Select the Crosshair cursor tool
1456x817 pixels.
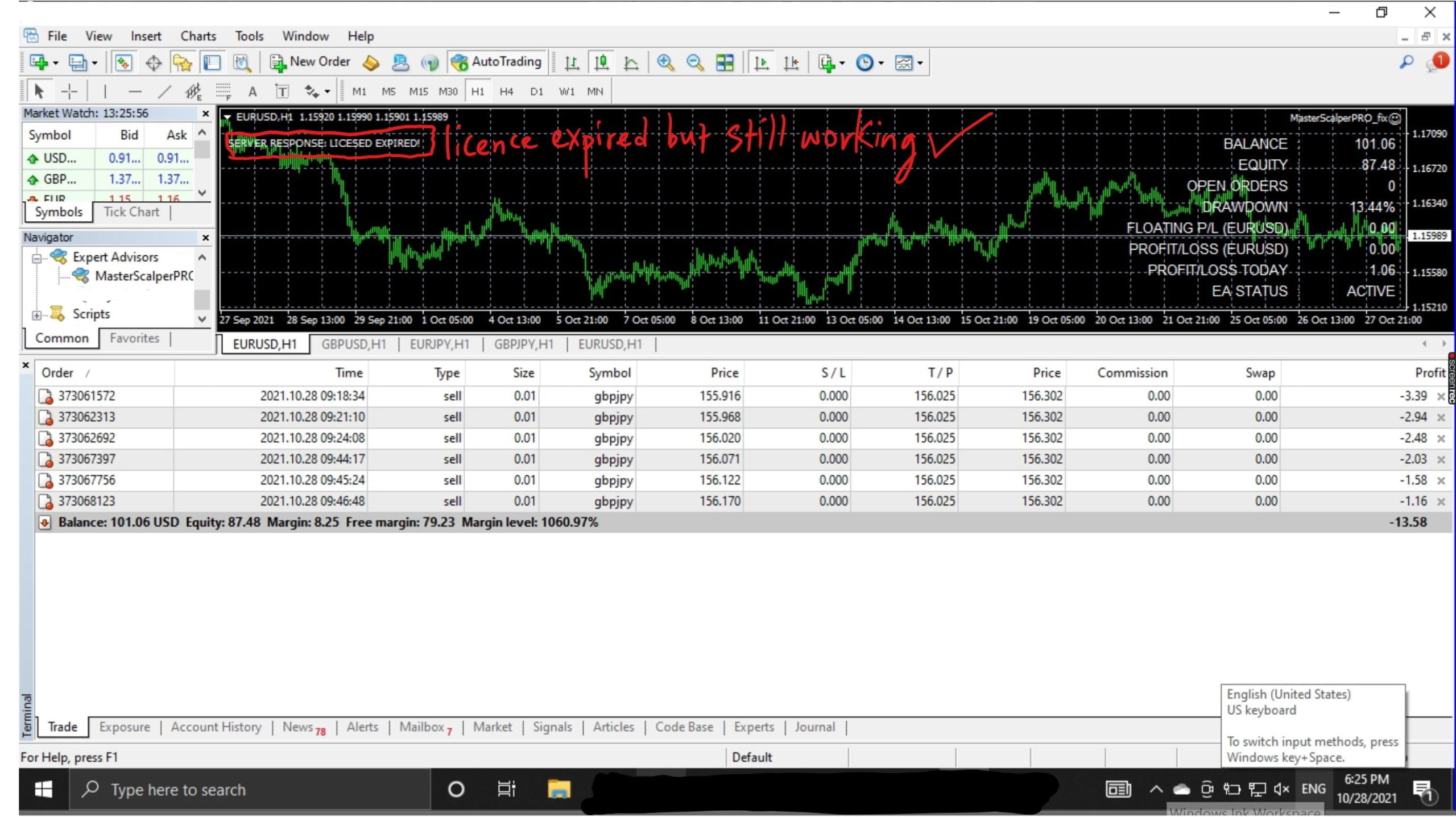[x=69, y=92]
